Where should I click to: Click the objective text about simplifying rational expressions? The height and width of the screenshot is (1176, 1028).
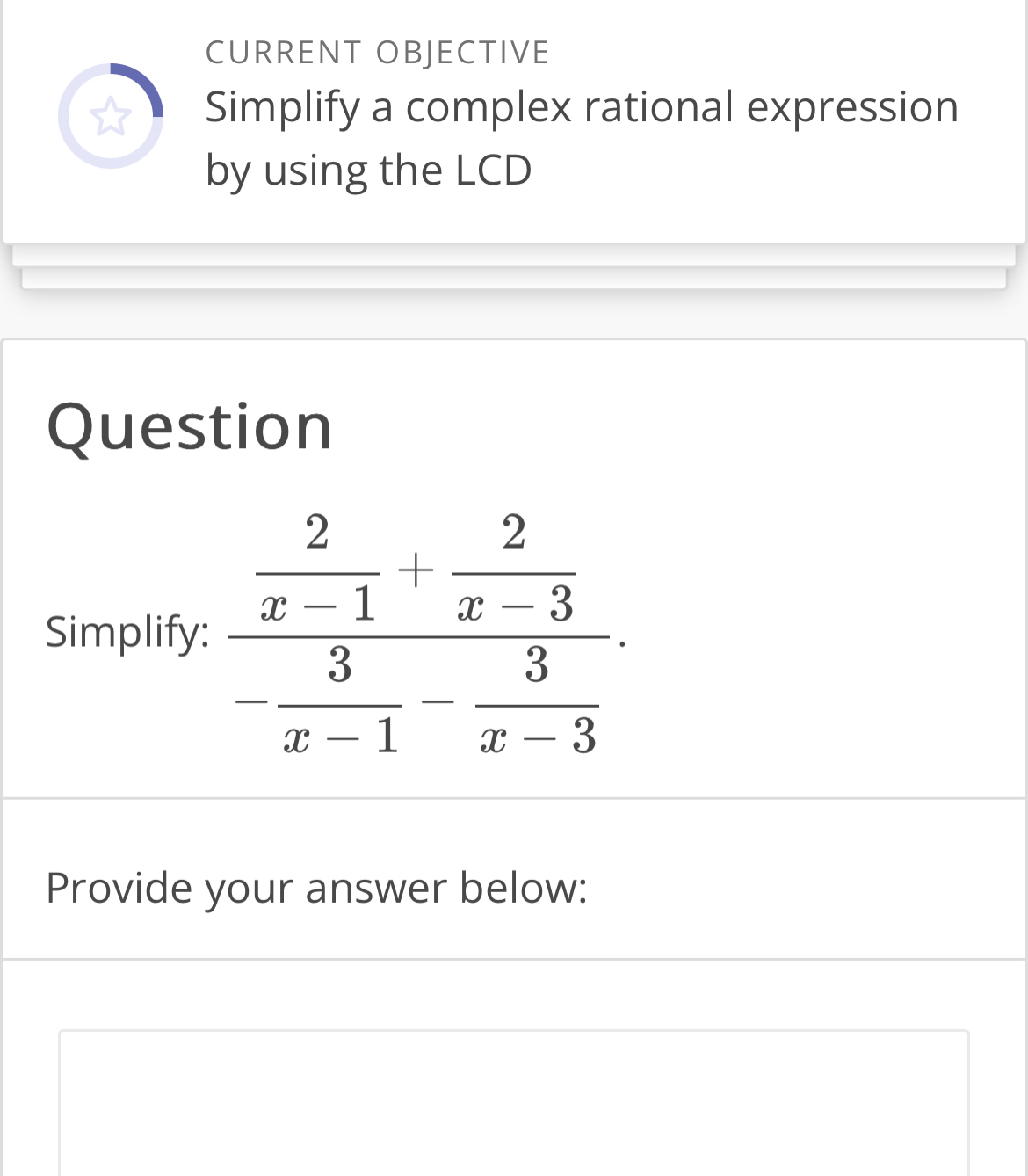click(x=580, y=136)
